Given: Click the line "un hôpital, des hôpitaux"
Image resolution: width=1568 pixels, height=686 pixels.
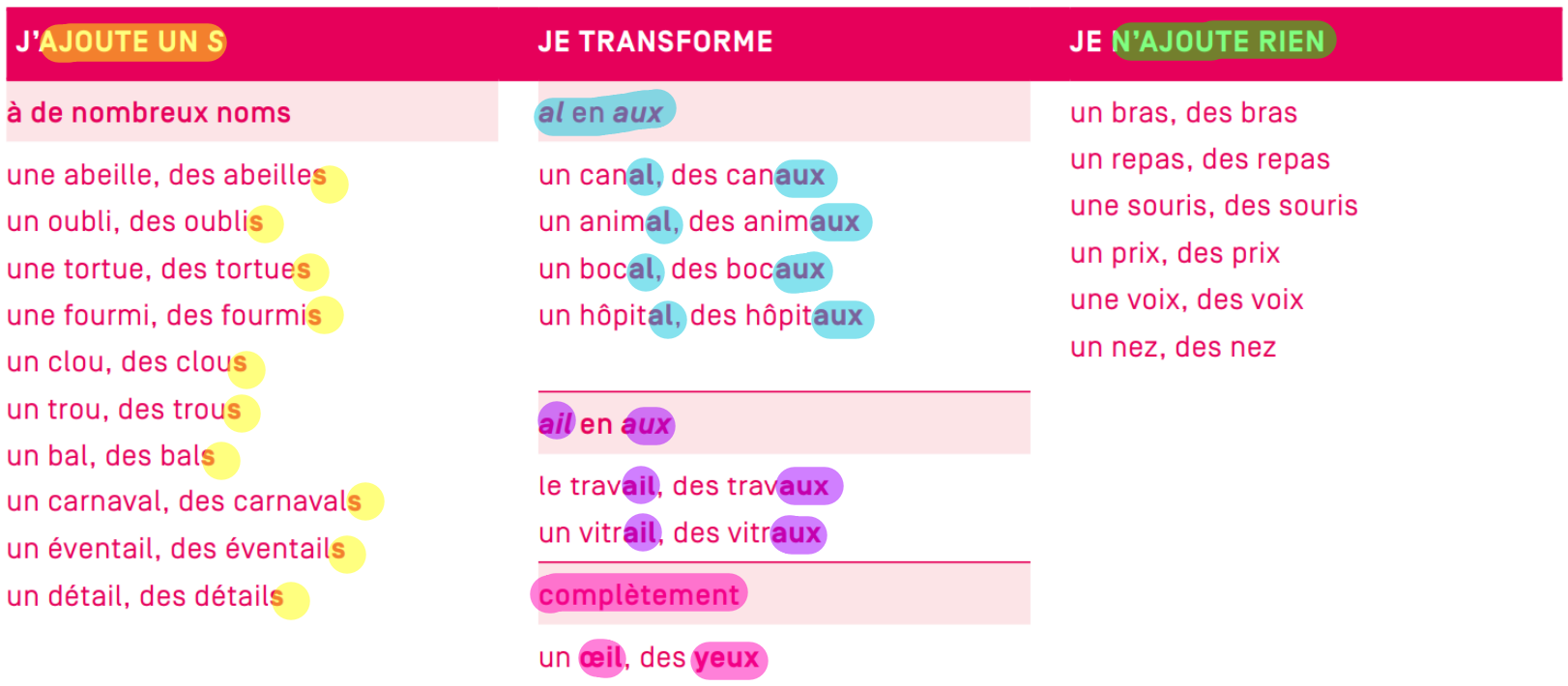Looking at the screenshot, I should pos(701,316).
